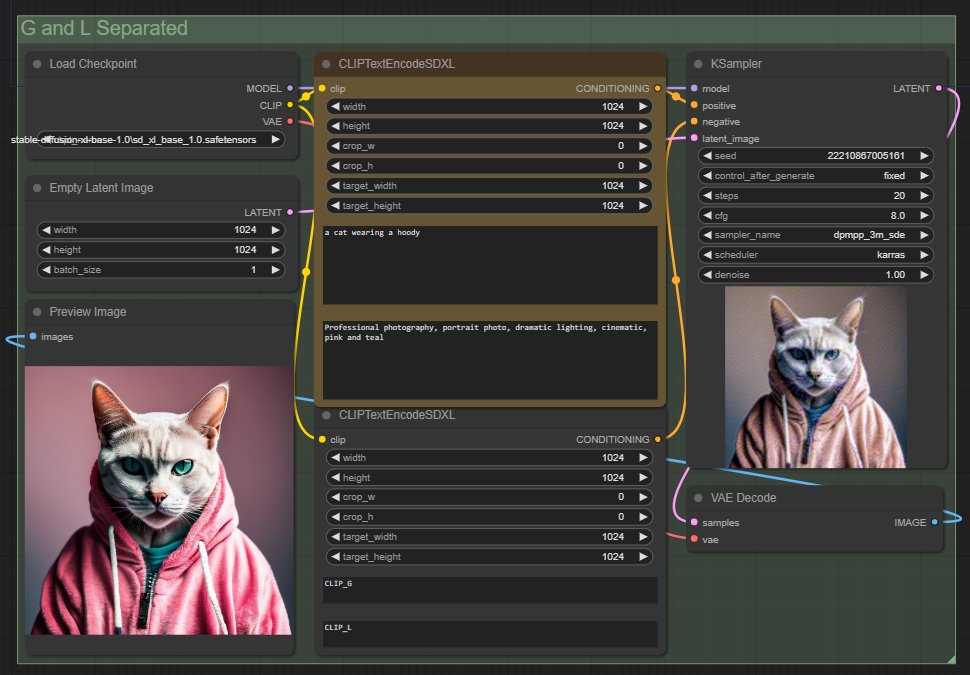Collapse the VAE Decode node dot
Screen dimensions: 970x675
[x=698, y=498]
